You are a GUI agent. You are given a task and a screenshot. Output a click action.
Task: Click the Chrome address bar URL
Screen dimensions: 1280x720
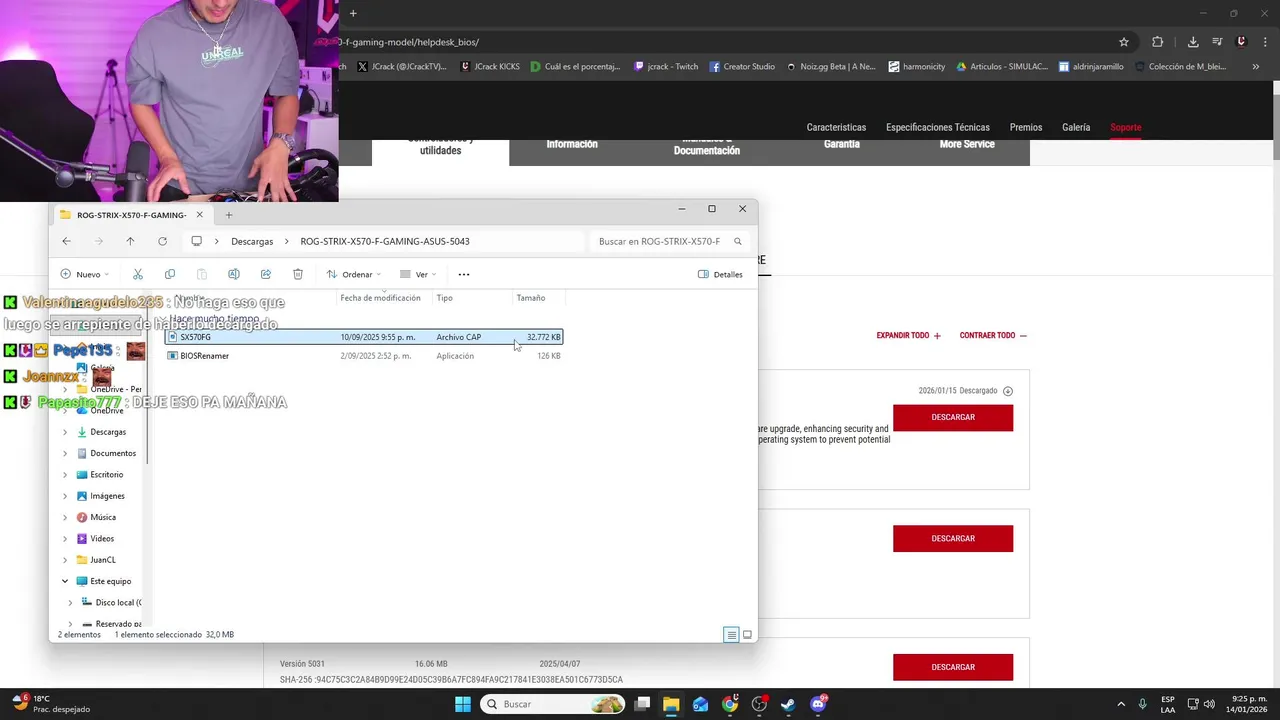click(x=410, y=42)
